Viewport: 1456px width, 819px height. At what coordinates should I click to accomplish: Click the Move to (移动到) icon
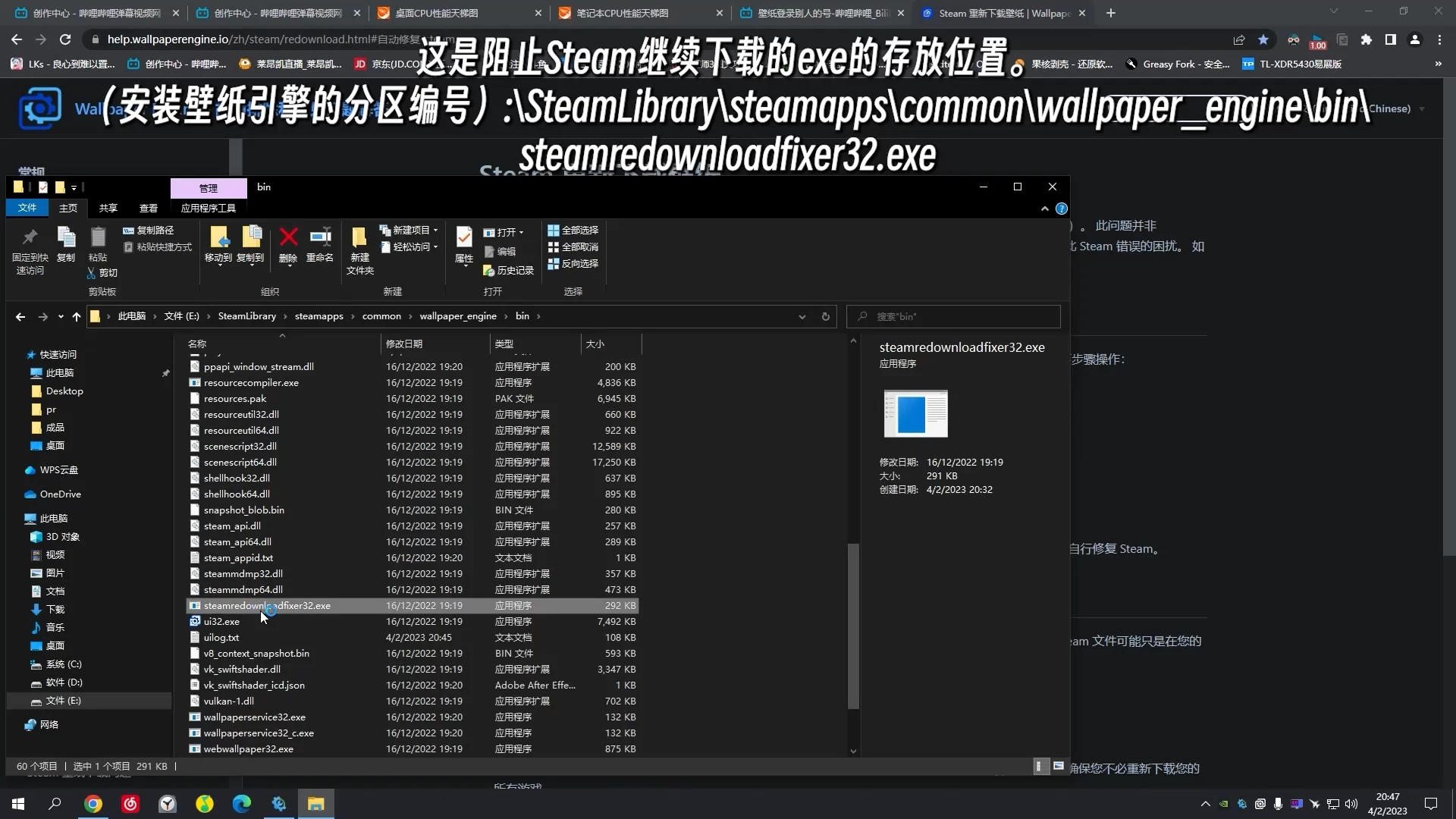(x=218, y=245)
